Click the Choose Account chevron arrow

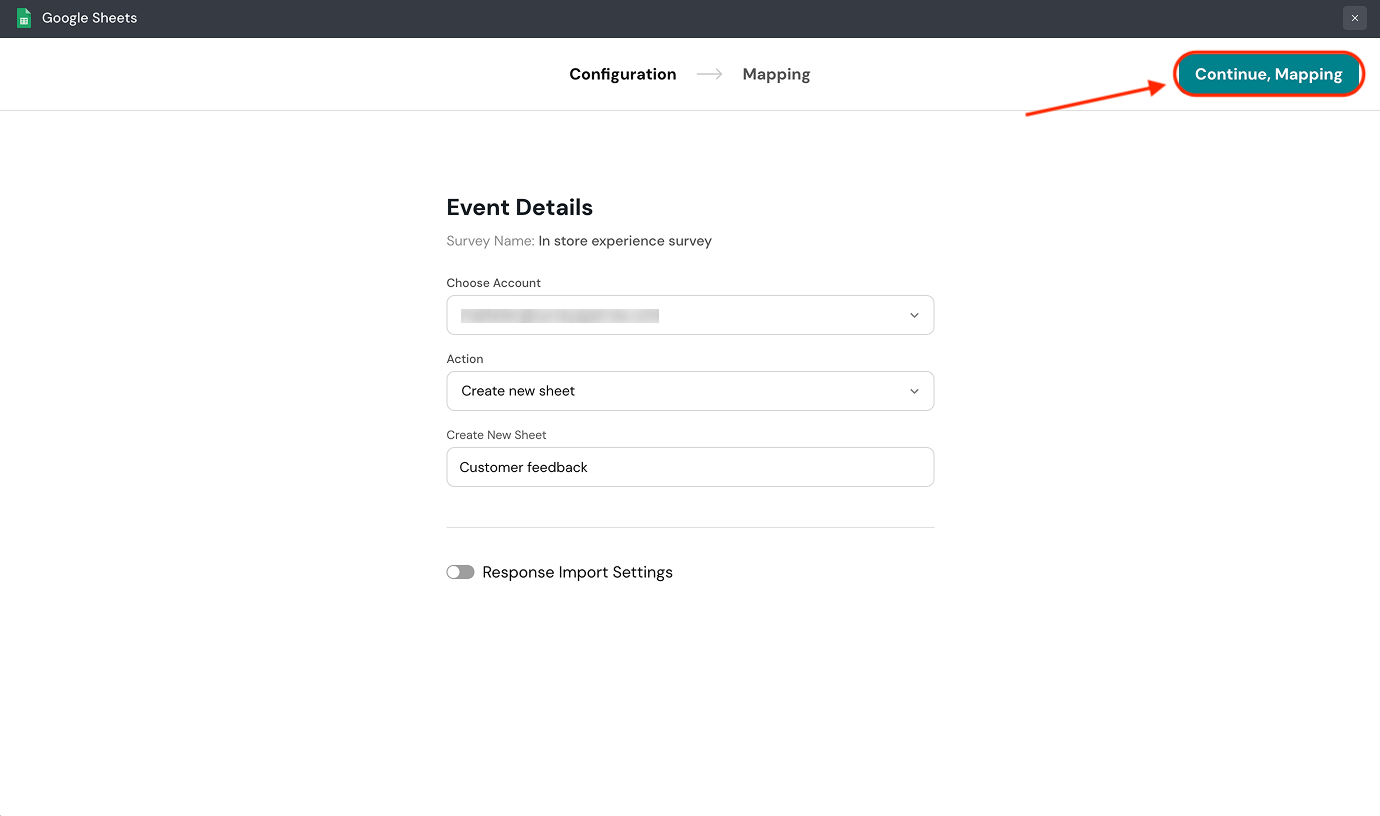914,315
